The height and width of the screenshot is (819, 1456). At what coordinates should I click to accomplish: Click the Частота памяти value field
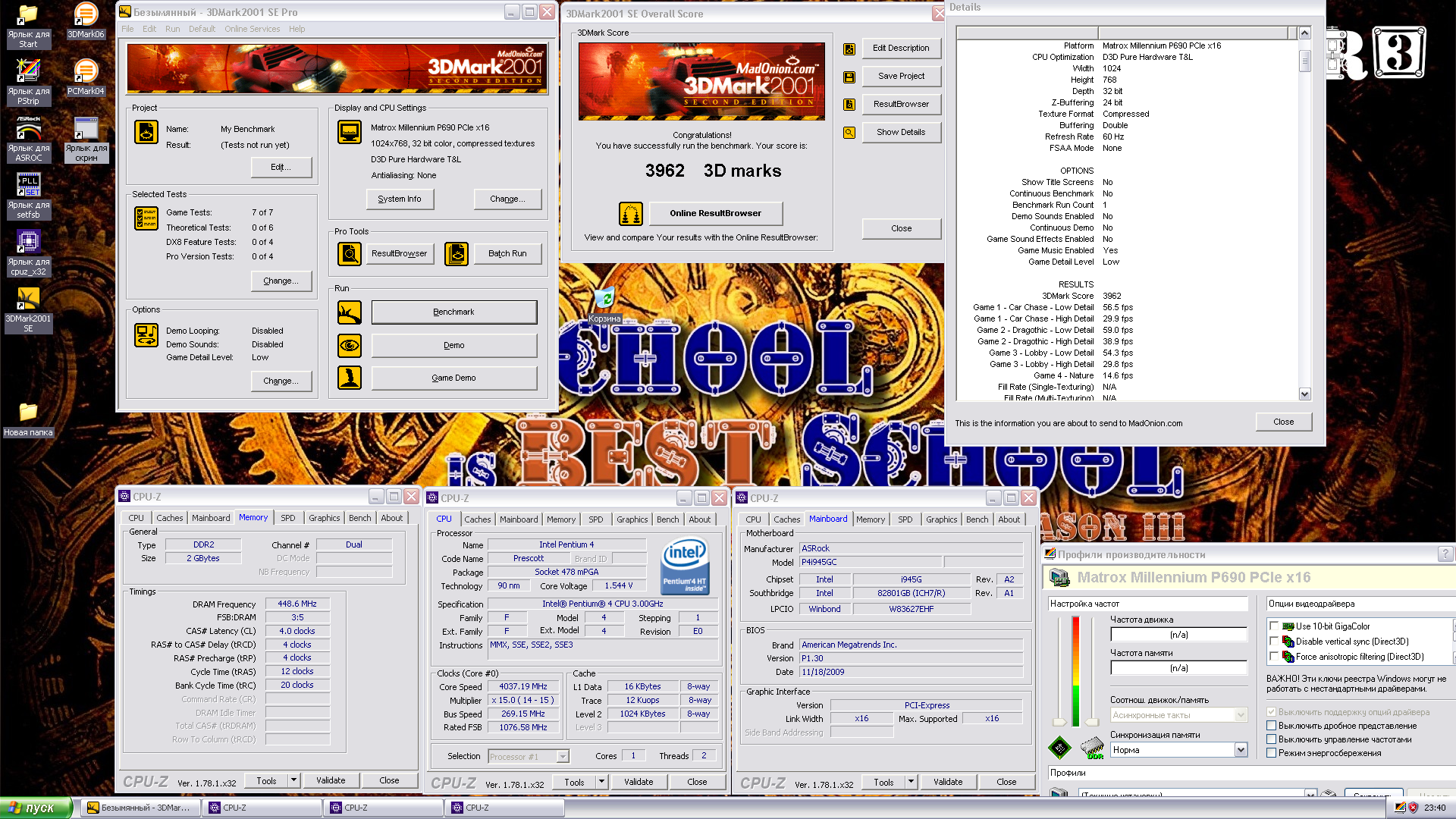coord(1178,668)
